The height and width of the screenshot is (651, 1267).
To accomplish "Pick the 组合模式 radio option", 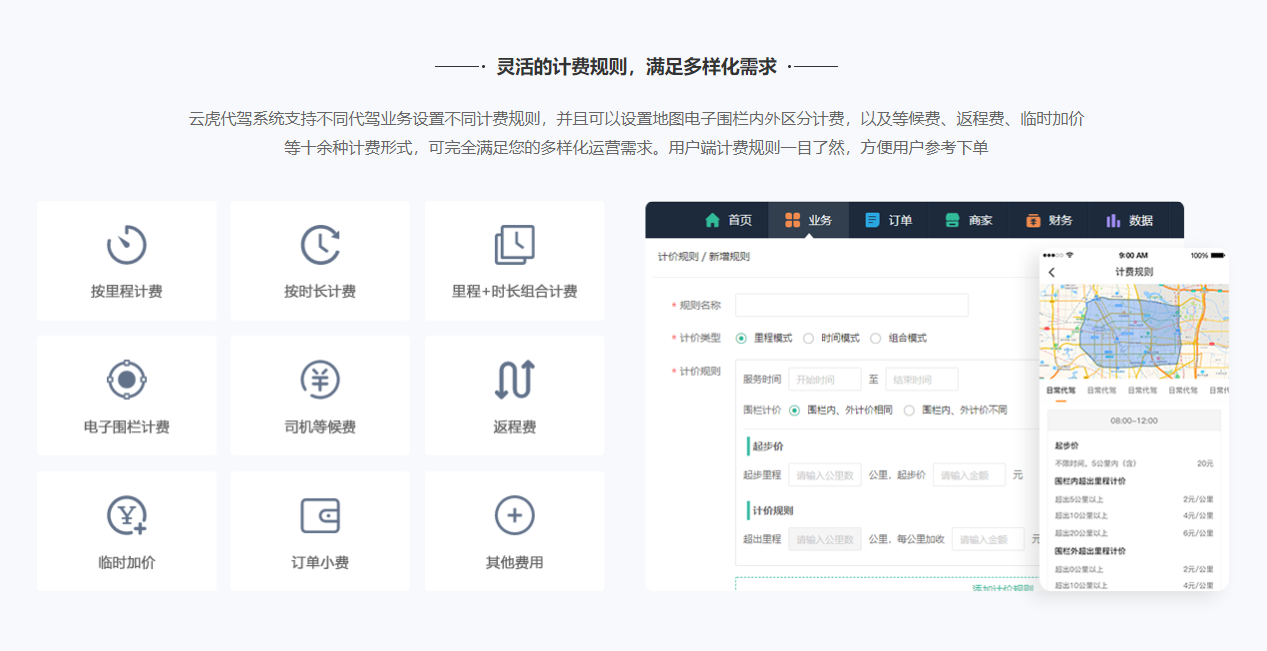I will click(x=875, y=338).
